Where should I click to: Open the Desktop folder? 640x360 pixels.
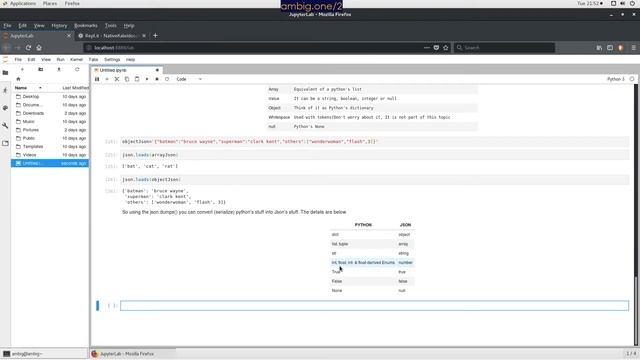(x=50, y=97)
